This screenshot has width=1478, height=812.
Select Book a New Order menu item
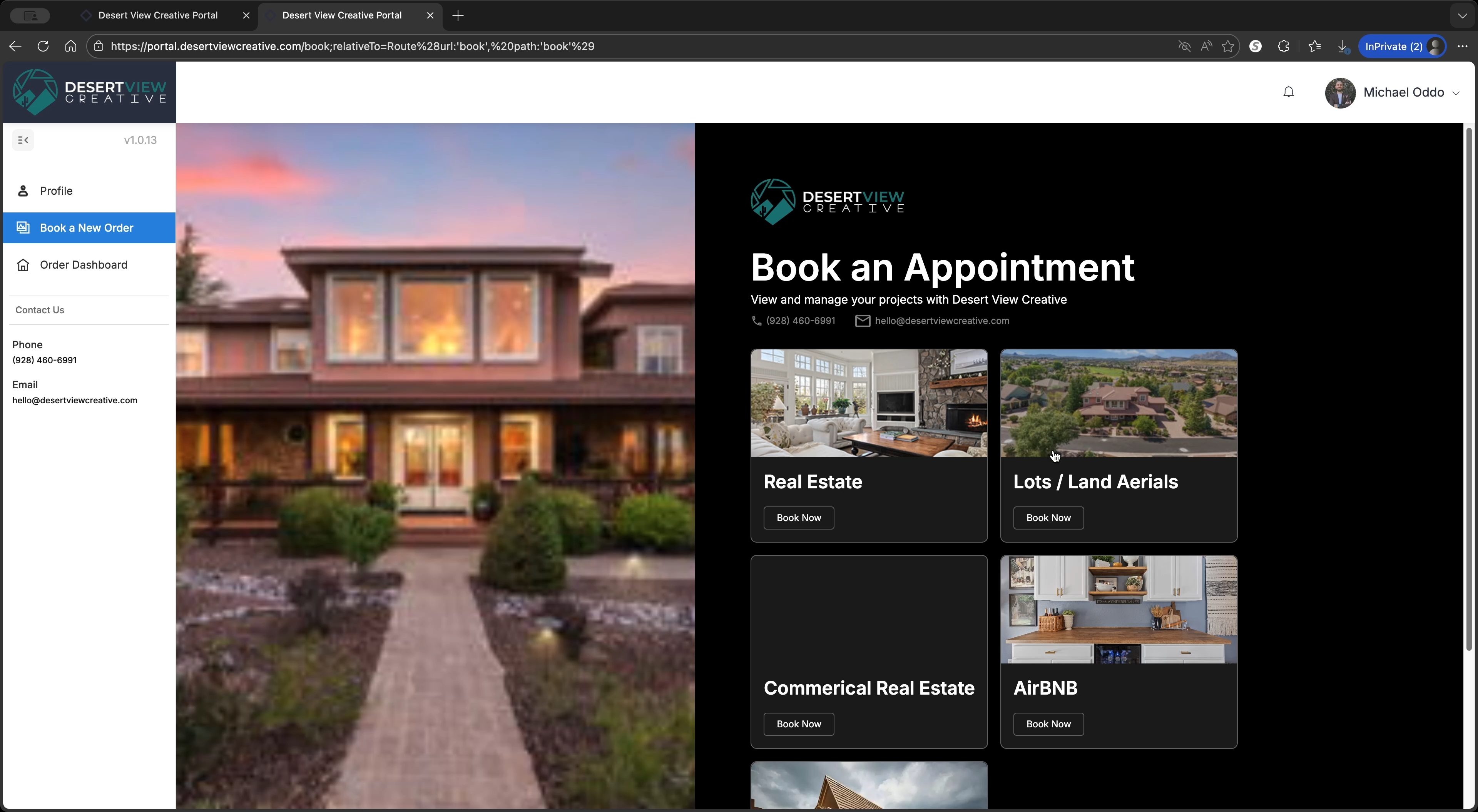(90, 228)
